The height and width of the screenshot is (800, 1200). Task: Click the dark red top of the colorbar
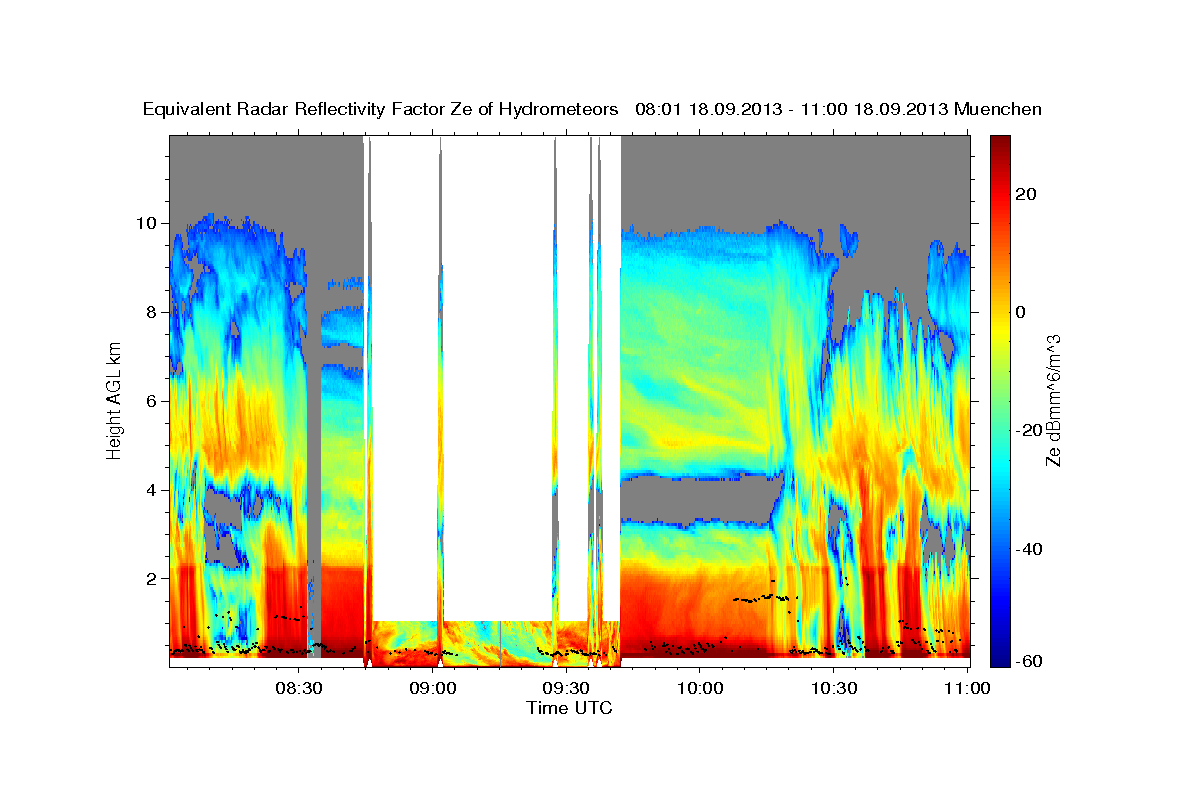[x=999, y=142]
